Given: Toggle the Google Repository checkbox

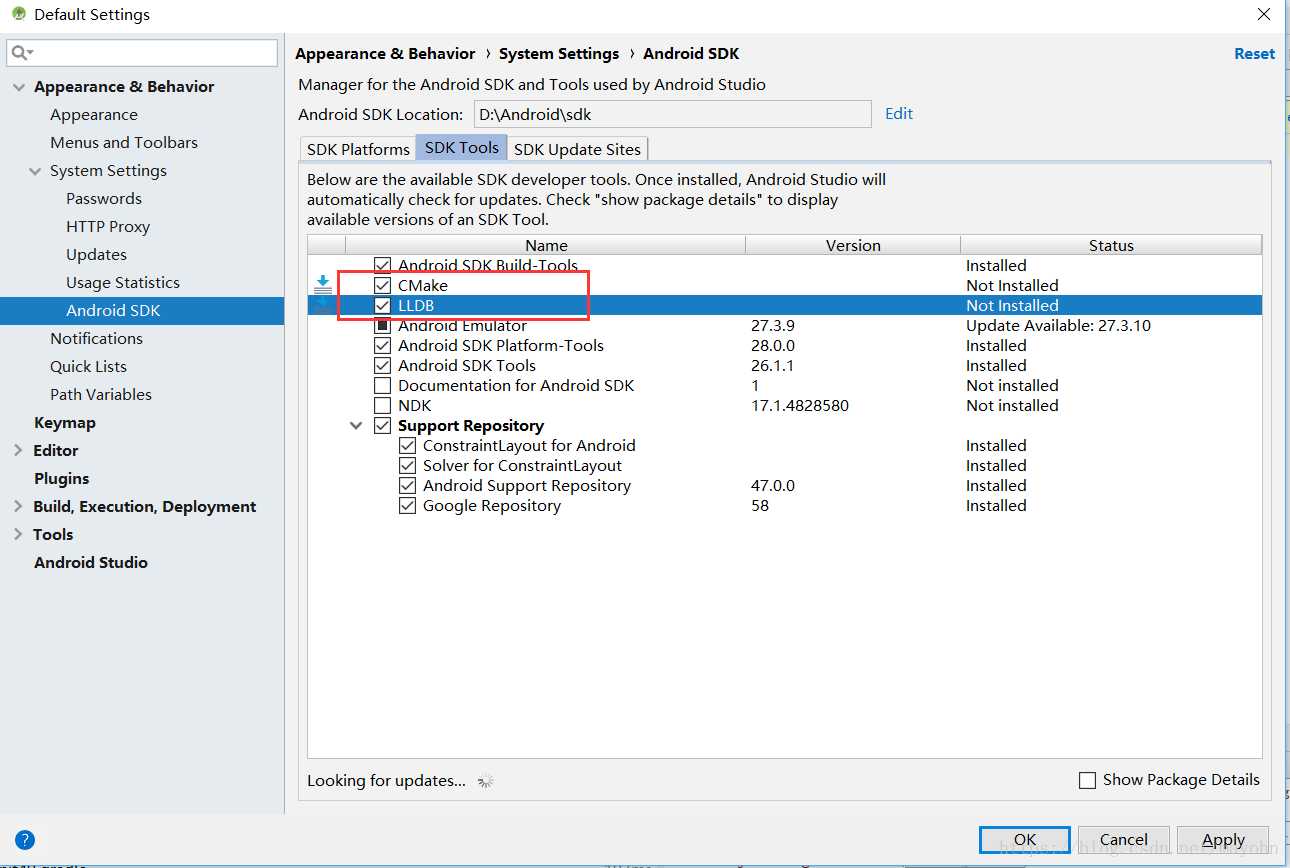Looking at the screenshot, I should [x=407, y=506].
